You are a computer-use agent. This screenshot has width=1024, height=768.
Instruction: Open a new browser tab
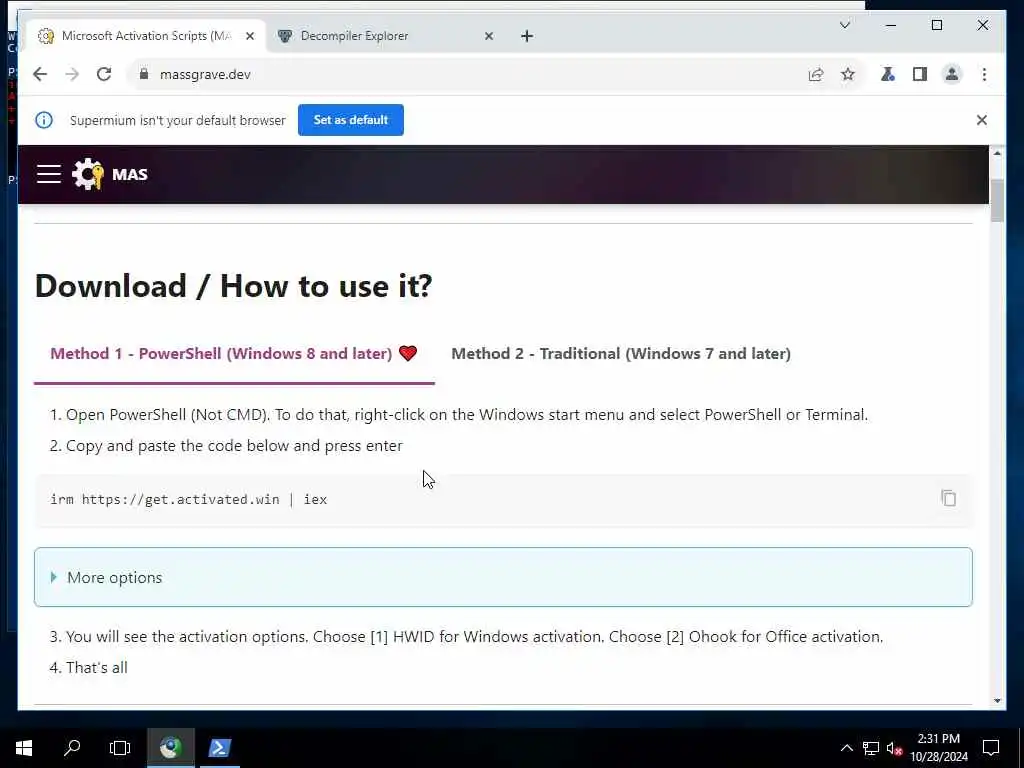[527, 36]
